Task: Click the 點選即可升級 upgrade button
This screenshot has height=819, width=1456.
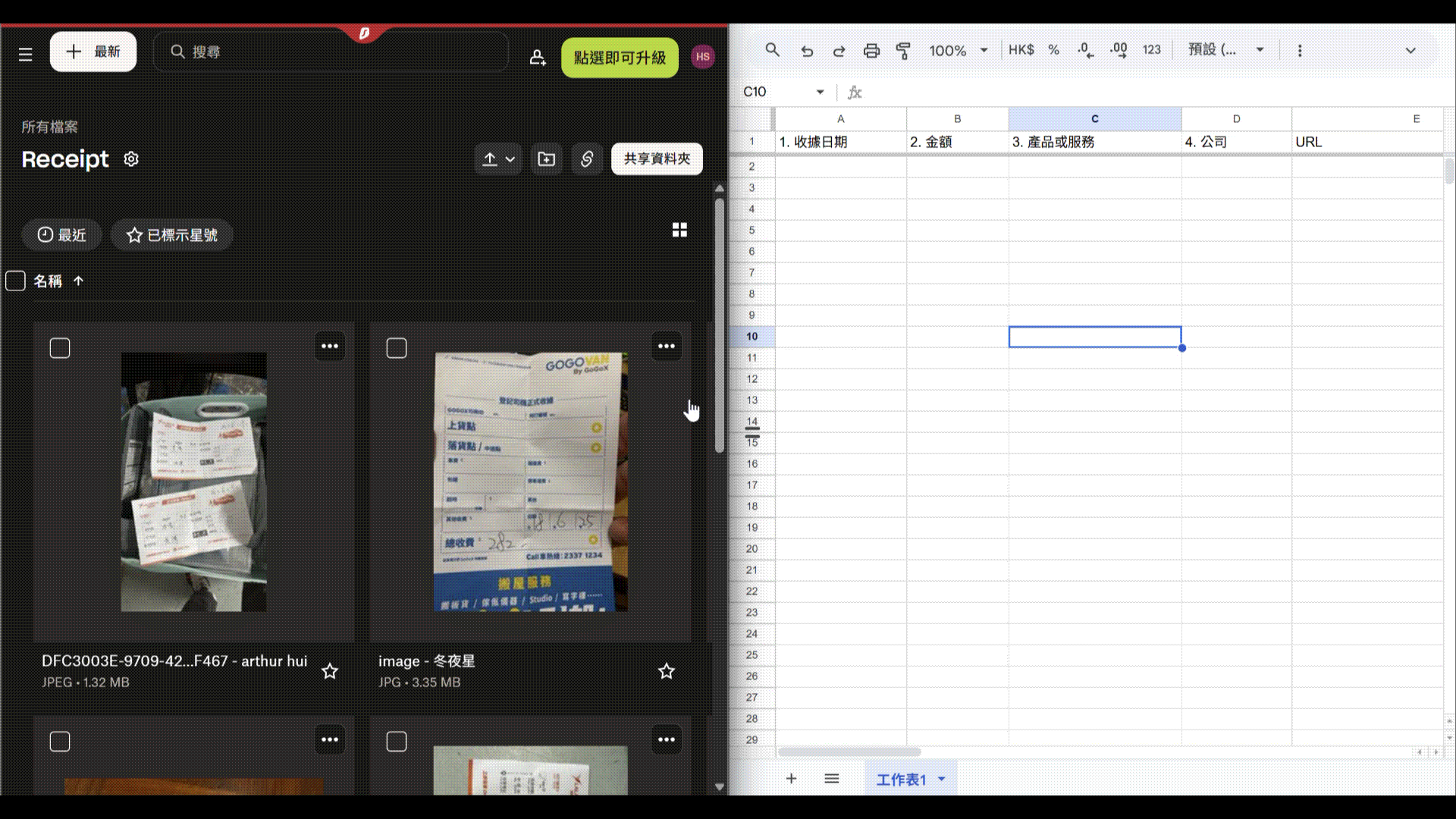Action: tap(620, 58)
